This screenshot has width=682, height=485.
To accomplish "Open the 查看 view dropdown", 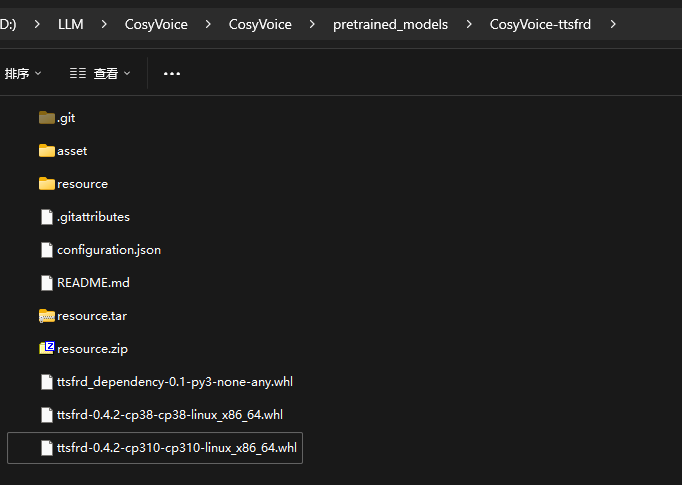I will pyautogui.click(x=100, y=74).
